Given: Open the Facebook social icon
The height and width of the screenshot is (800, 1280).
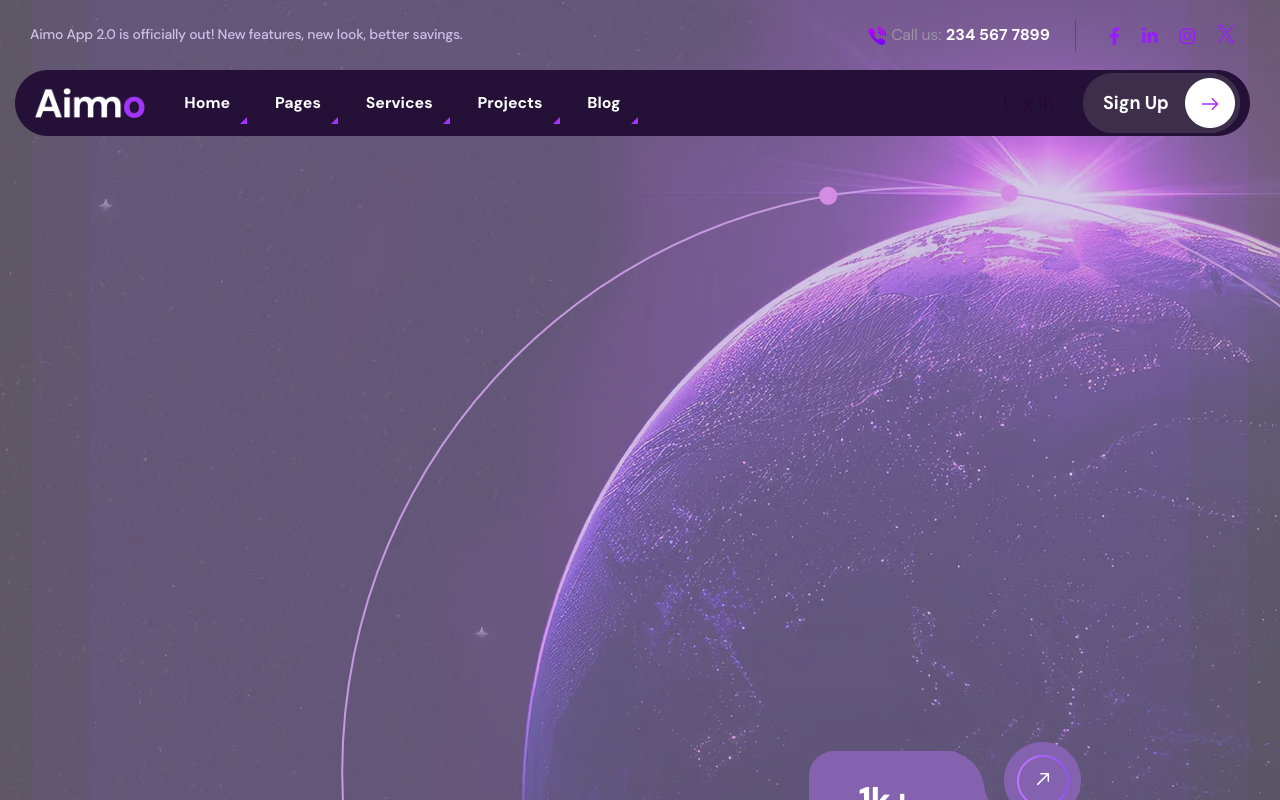Looking at the screenshot, I should coord(1114,36).
